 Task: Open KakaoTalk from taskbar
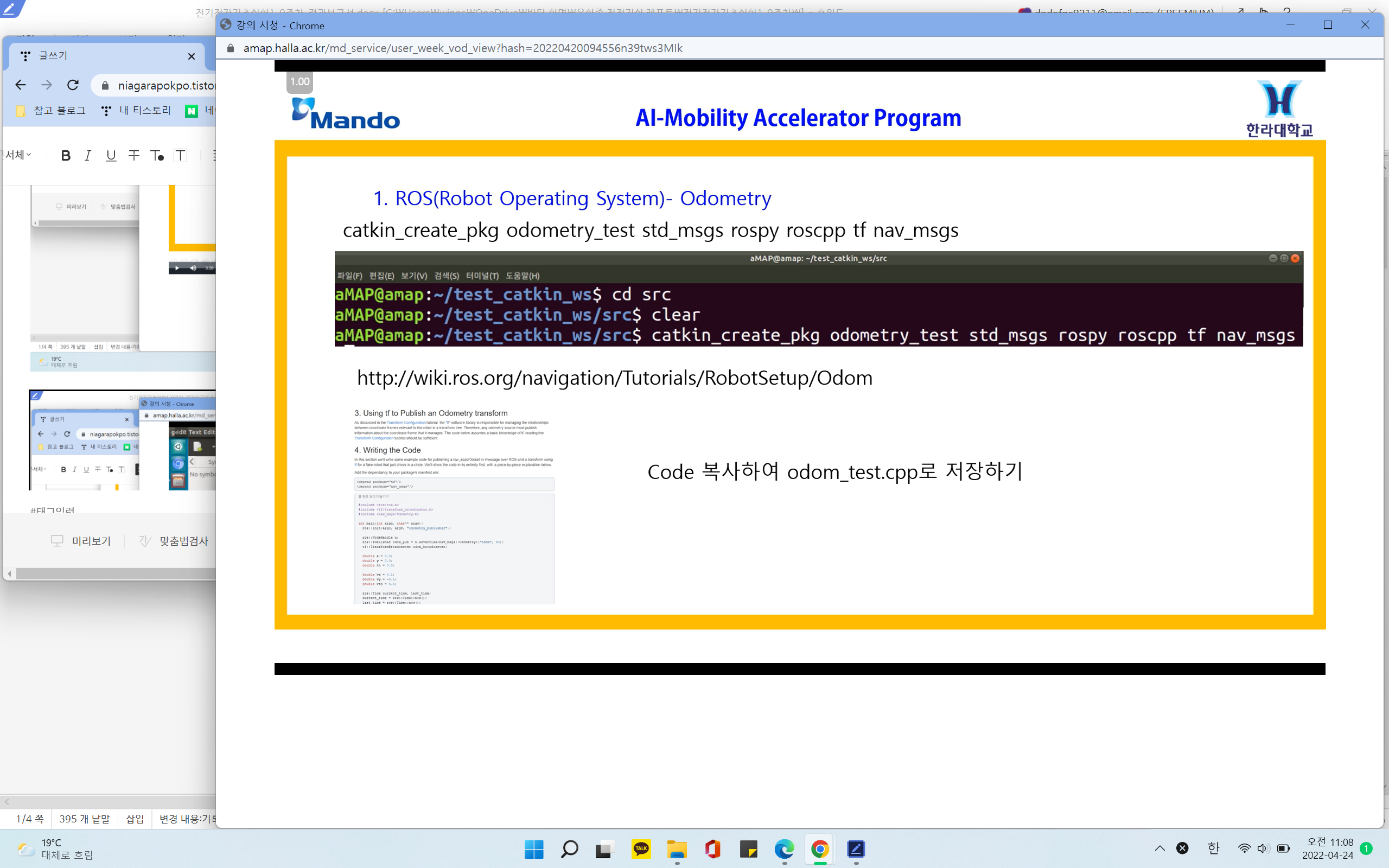coord(641,848)
